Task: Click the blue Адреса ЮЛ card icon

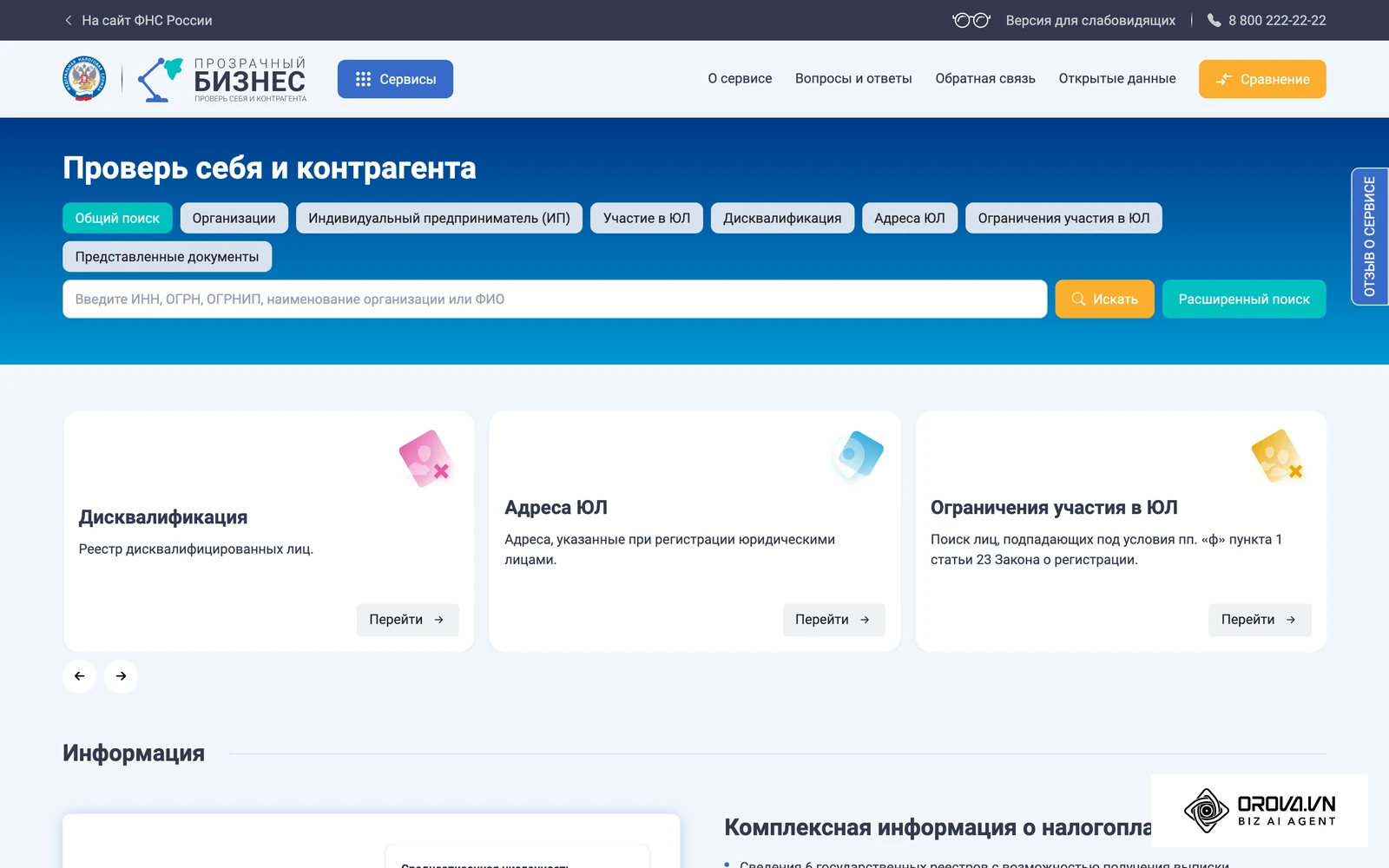Action: pyautogui.click(x=857, y=454)
